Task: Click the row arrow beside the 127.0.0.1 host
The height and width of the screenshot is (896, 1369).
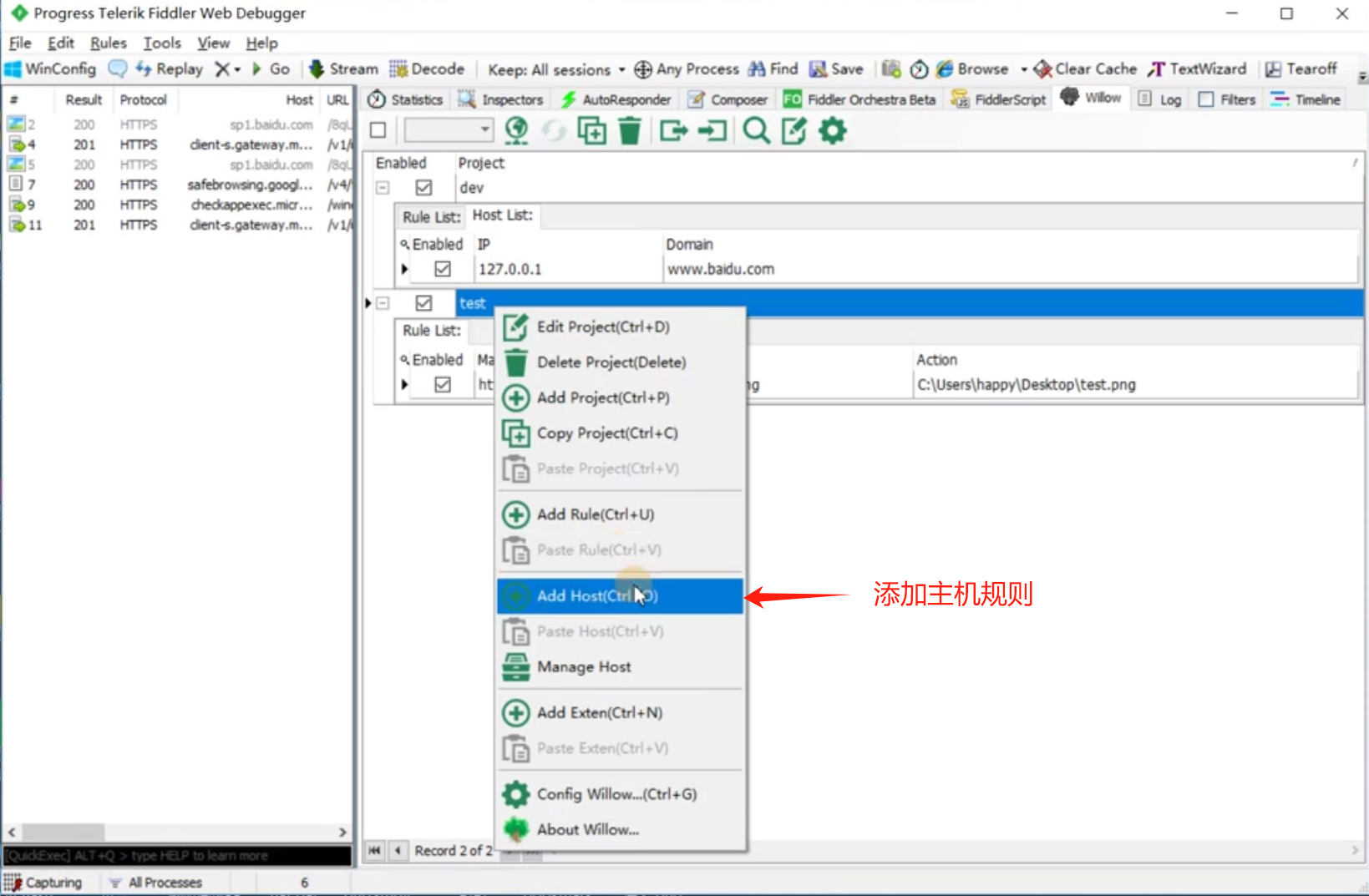Action: (405, 269)
